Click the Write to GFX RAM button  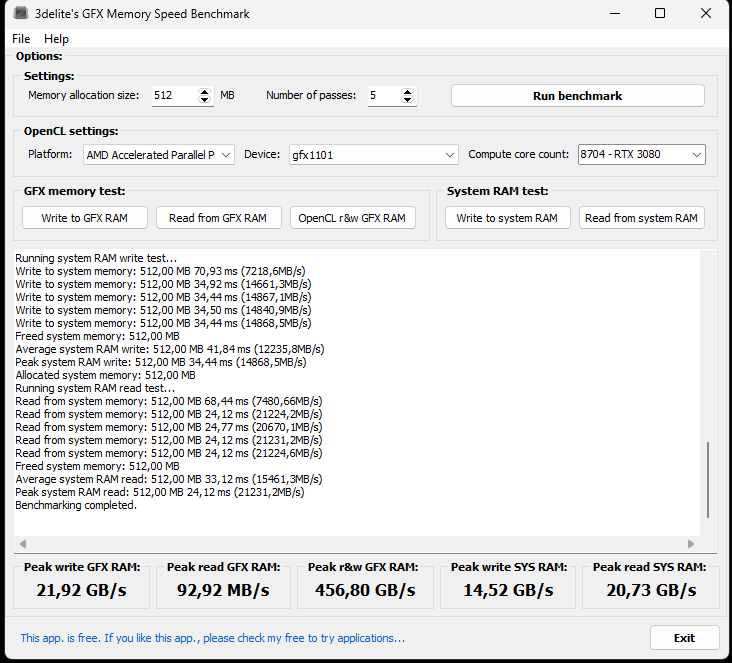click(84, 218)
